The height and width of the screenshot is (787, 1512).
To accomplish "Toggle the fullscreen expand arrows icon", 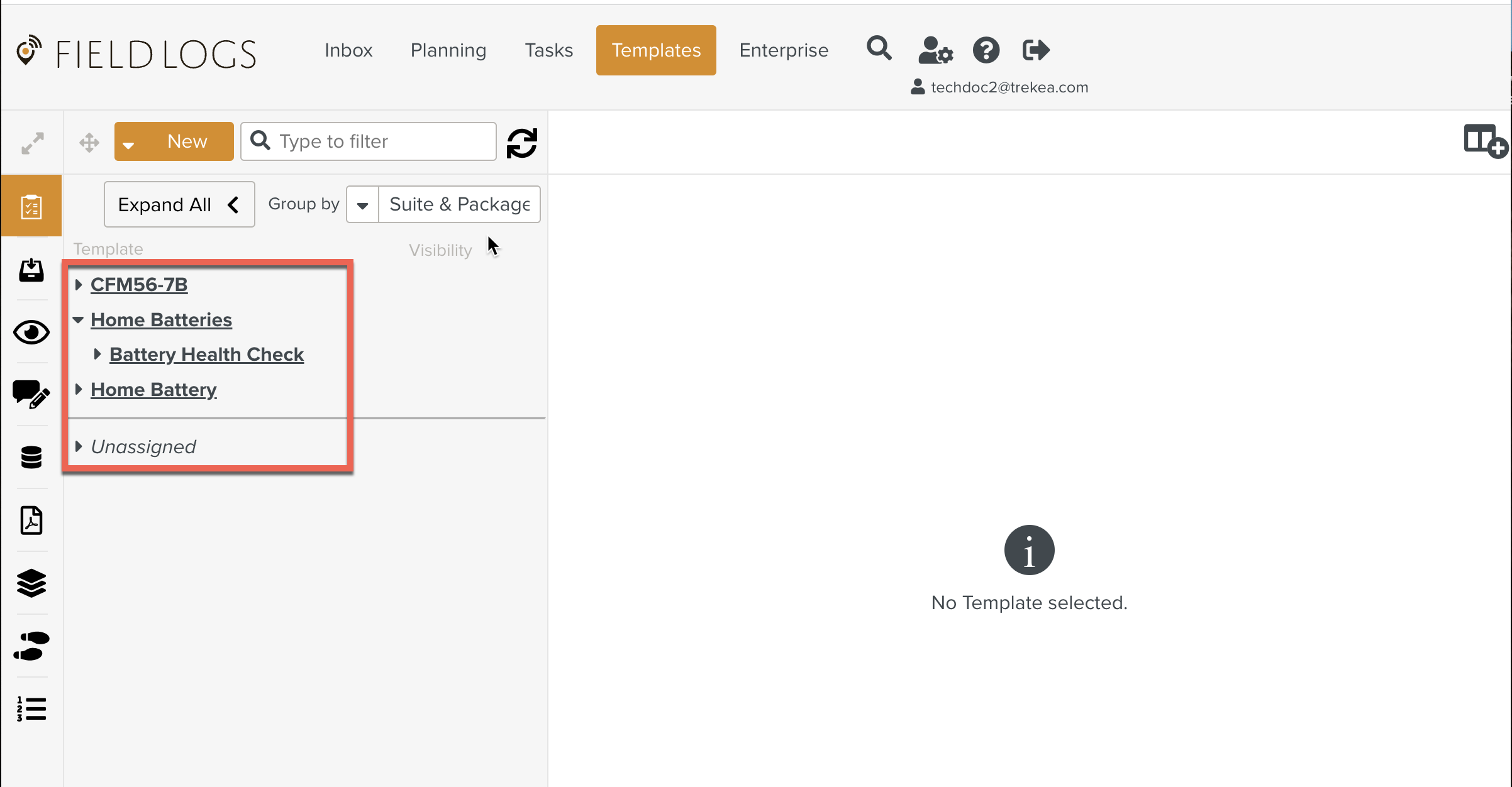I will tap(32, 143).
